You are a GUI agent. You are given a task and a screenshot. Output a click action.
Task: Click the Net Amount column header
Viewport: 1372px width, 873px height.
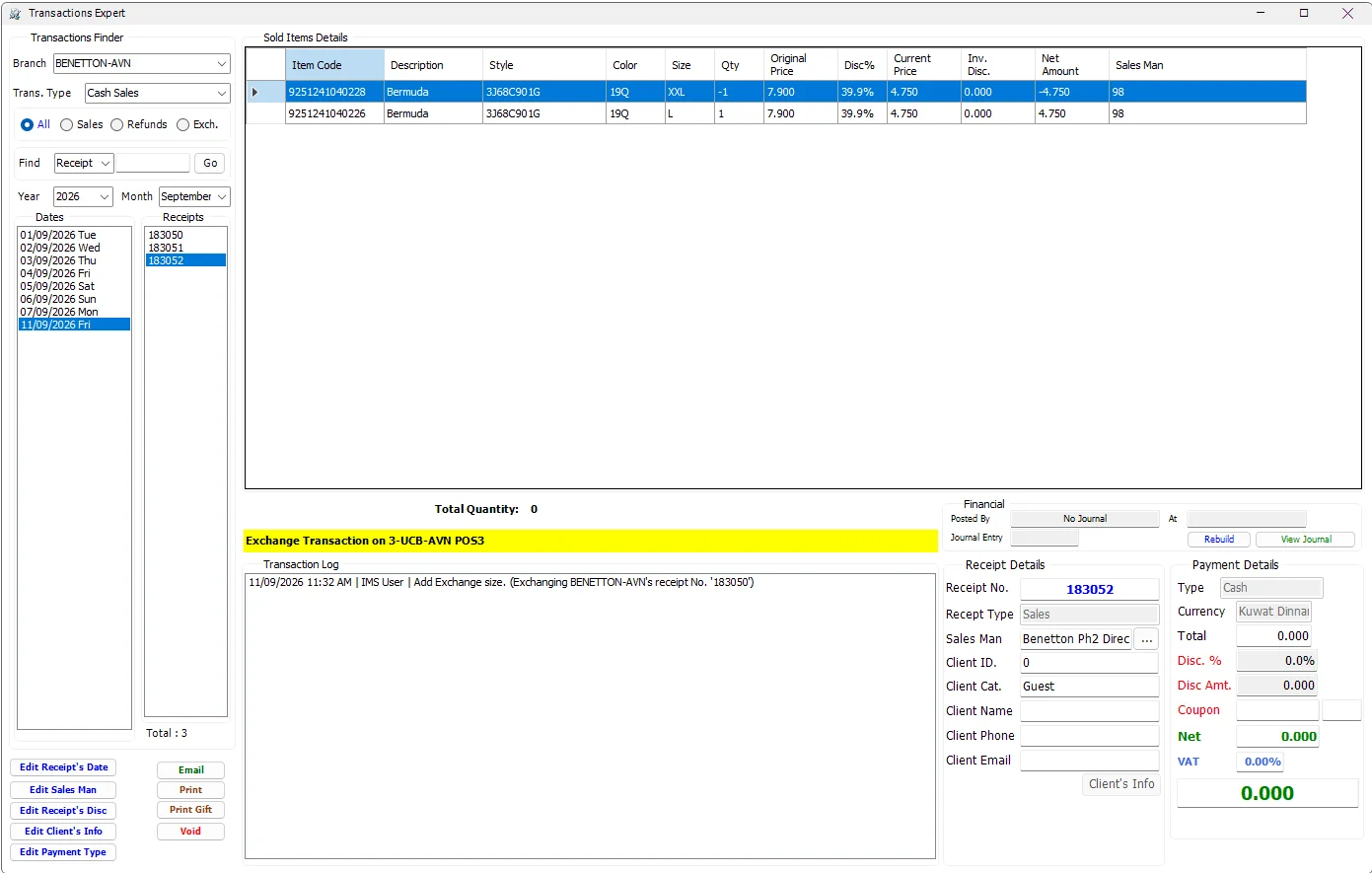pyautogui.click(x=1071, y=65)
